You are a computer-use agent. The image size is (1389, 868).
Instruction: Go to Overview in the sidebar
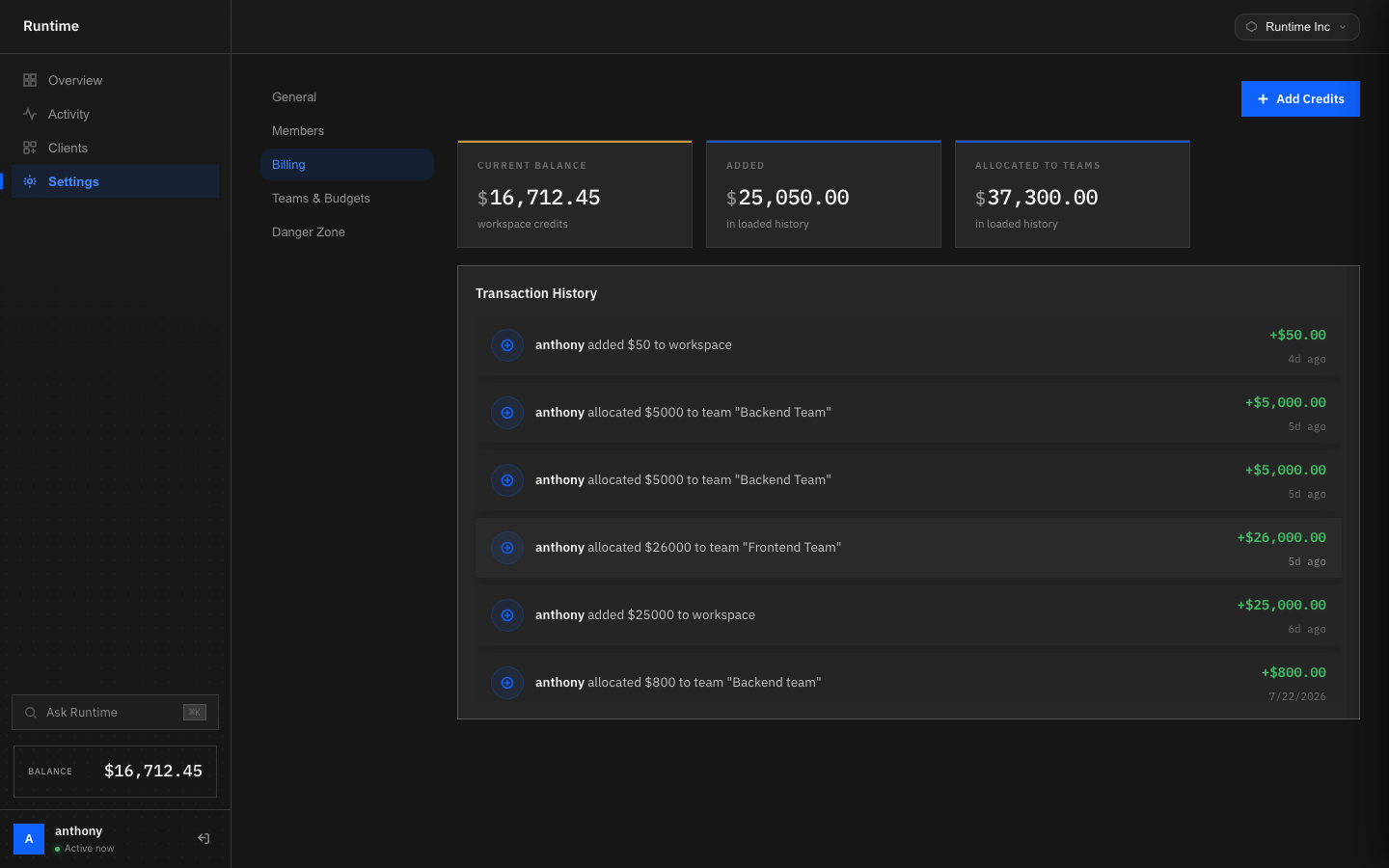pyautogui.click(x=115, y=80)
